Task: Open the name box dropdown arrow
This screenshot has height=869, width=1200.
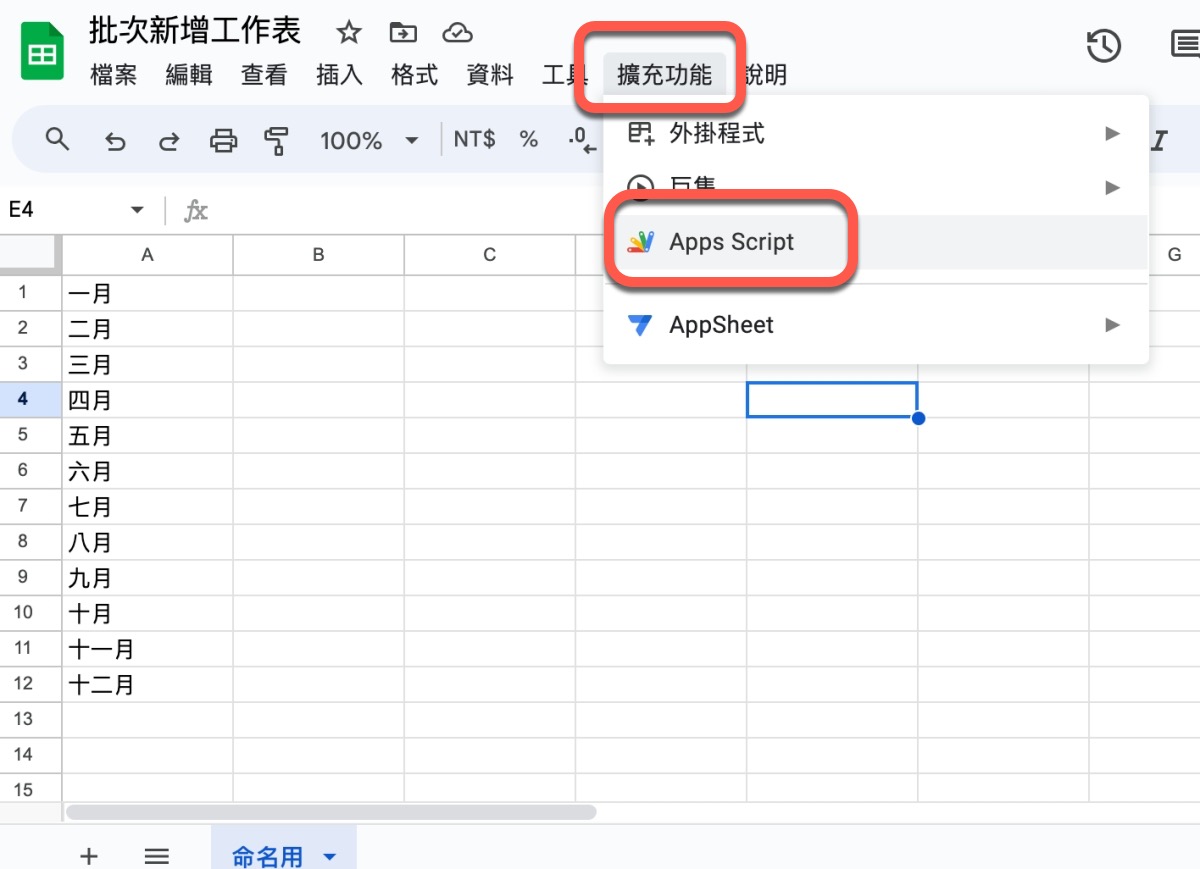Action: 138,210
